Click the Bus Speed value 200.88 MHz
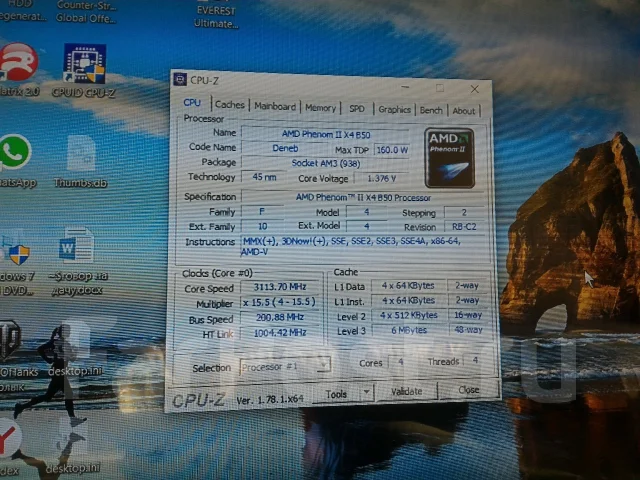Viewport: 640px width, 480px height. point(280,317)
